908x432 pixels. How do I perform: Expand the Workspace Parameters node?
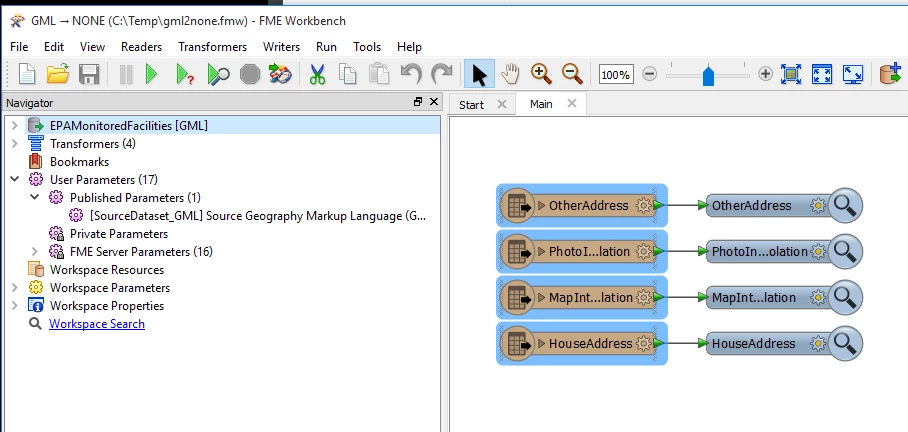click(15, 287)
